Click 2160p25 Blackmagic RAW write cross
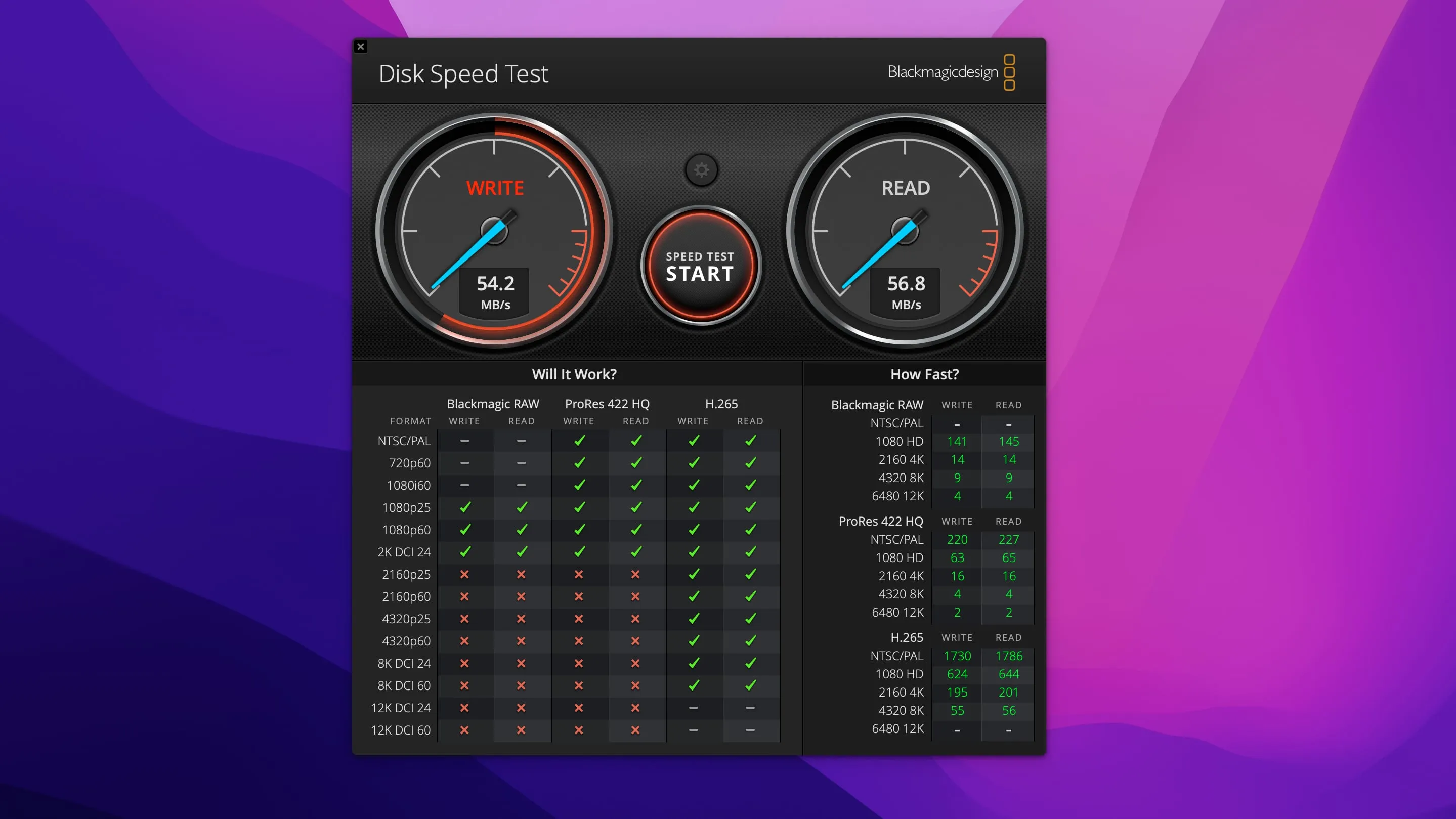Viewport: 1456px width, 819px height. click(464, 574)
